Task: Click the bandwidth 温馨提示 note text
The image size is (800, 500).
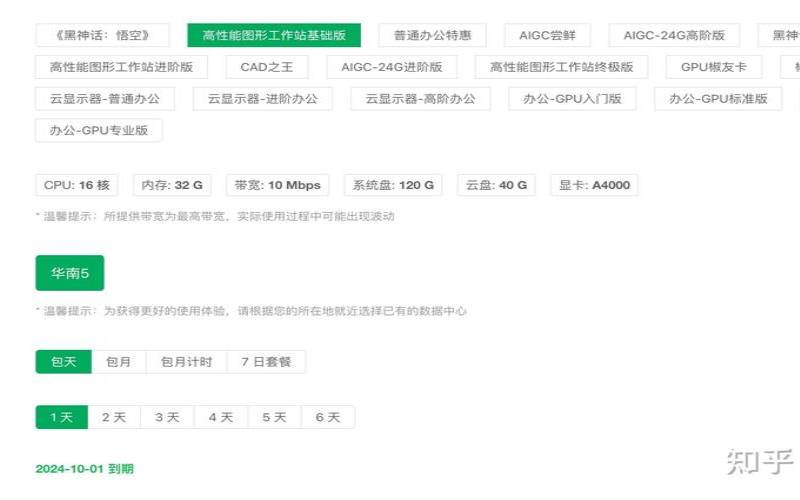Action: (x=215, y=216)
